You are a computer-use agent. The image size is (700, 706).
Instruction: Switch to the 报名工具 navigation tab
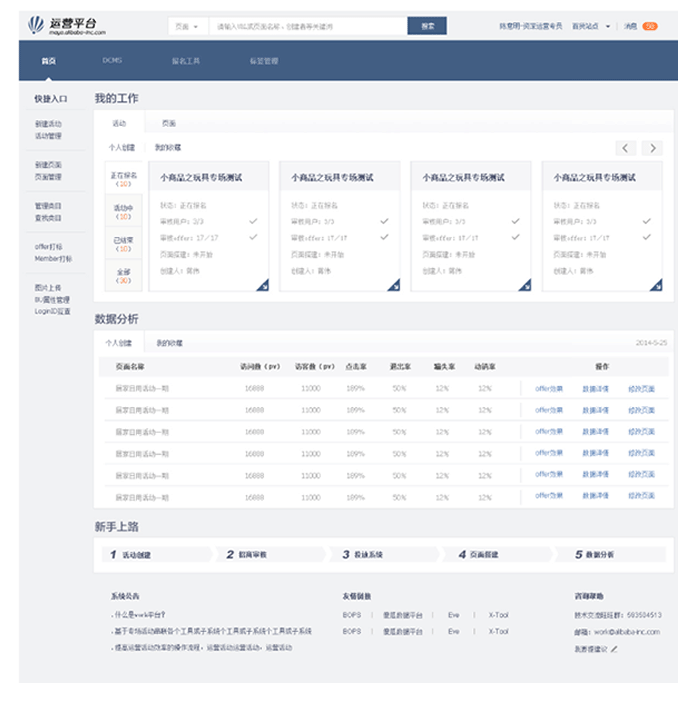tap(186, 61)
